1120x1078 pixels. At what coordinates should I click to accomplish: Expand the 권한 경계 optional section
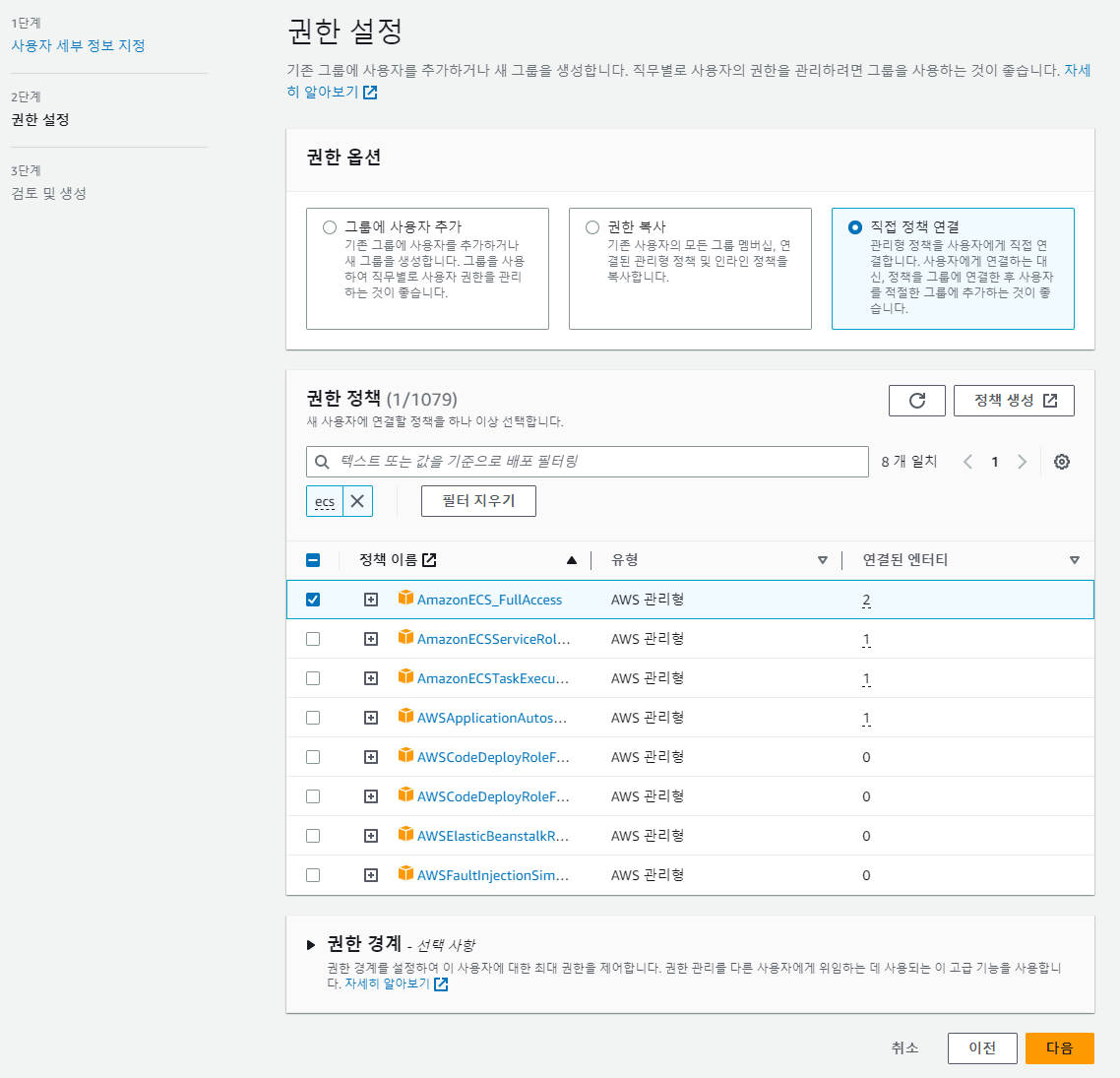[x=311, y=944]
